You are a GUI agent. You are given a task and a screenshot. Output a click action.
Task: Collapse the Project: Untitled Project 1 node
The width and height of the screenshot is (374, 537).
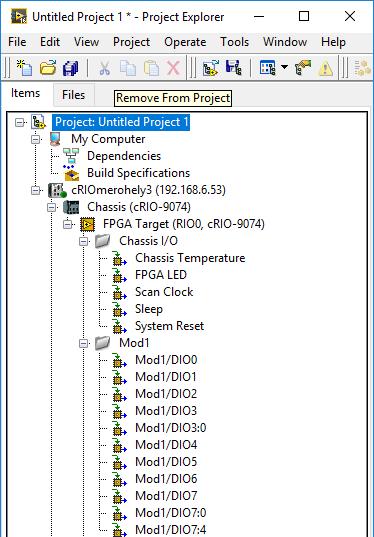coord(20,122)
